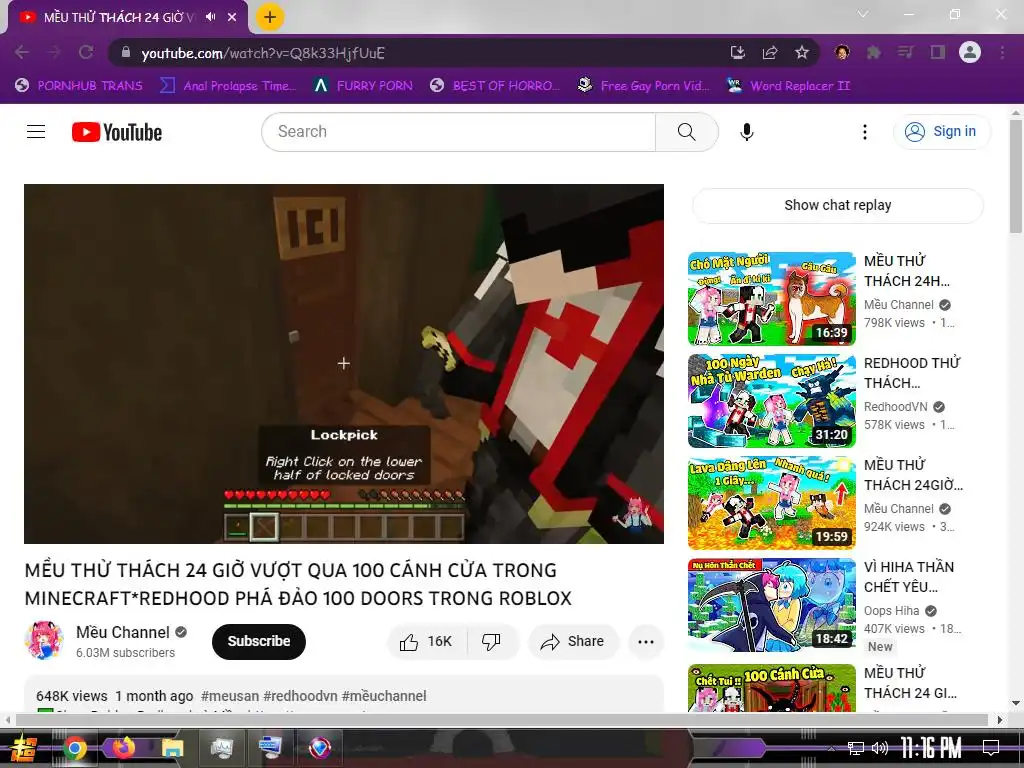Open File Explorer from taskbar
Screen dimensions: 1024x768
click(172, 748)
